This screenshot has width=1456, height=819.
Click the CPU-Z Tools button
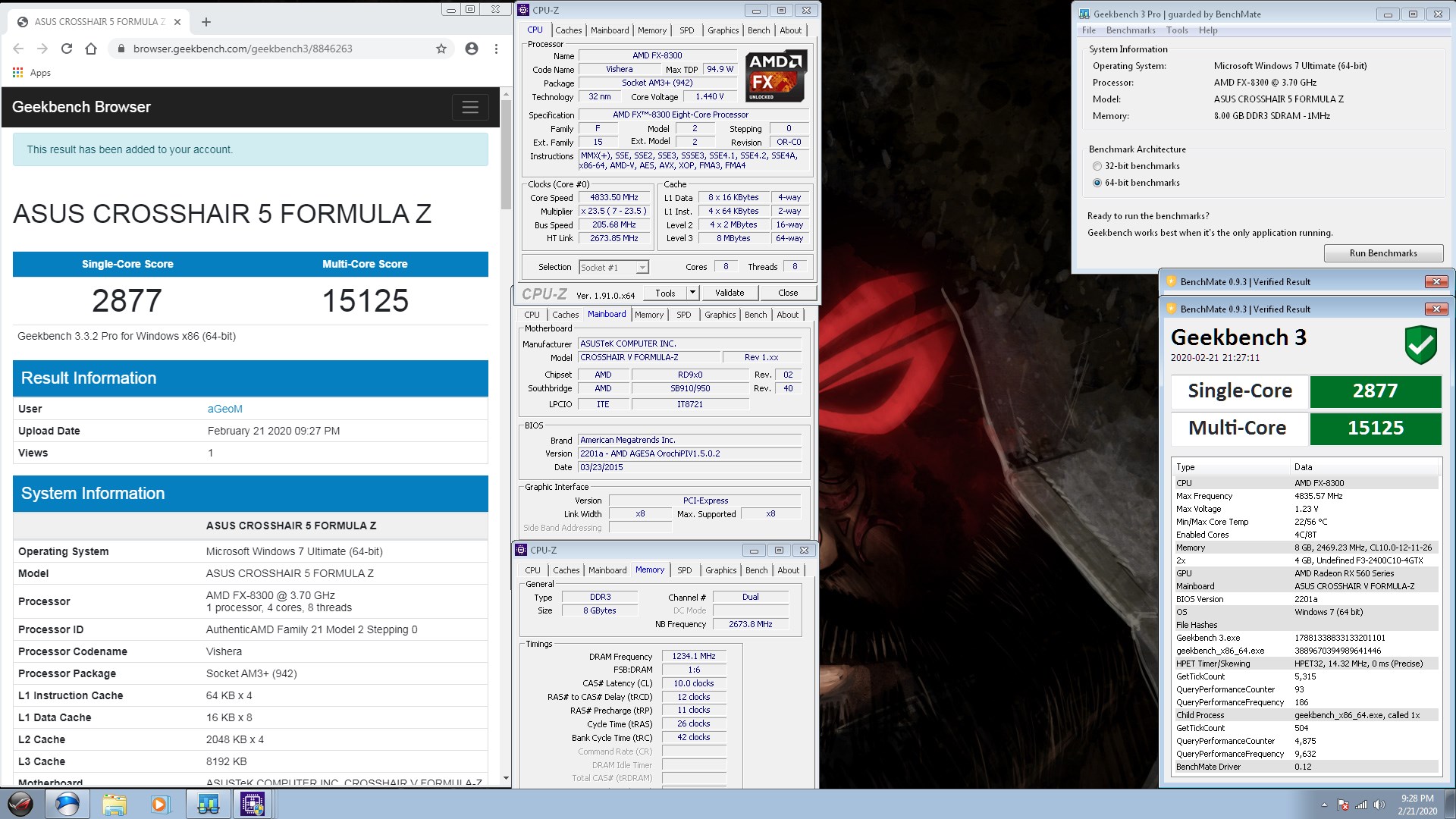pos(665,293)
